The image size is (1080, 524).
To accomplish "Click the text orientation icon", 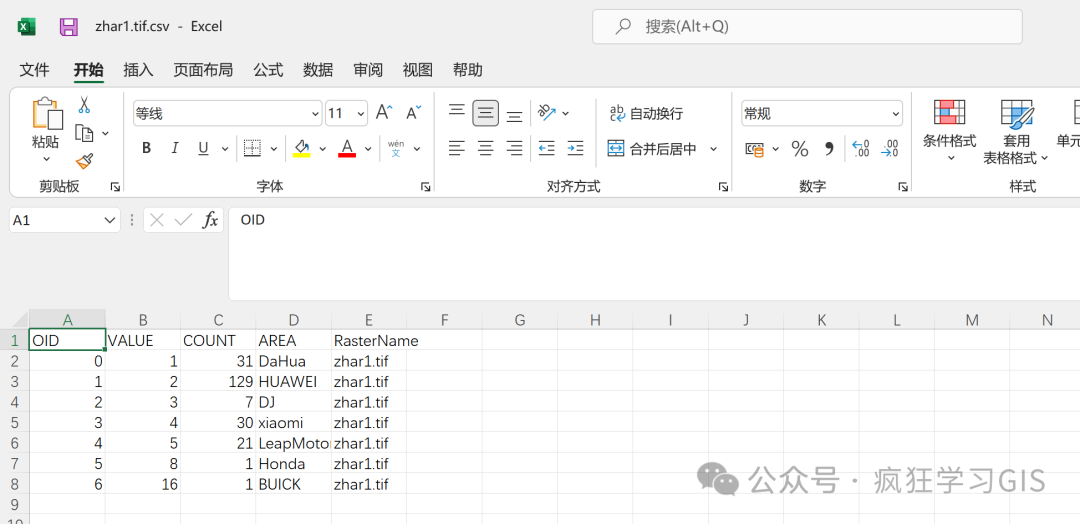I will 547,112.
